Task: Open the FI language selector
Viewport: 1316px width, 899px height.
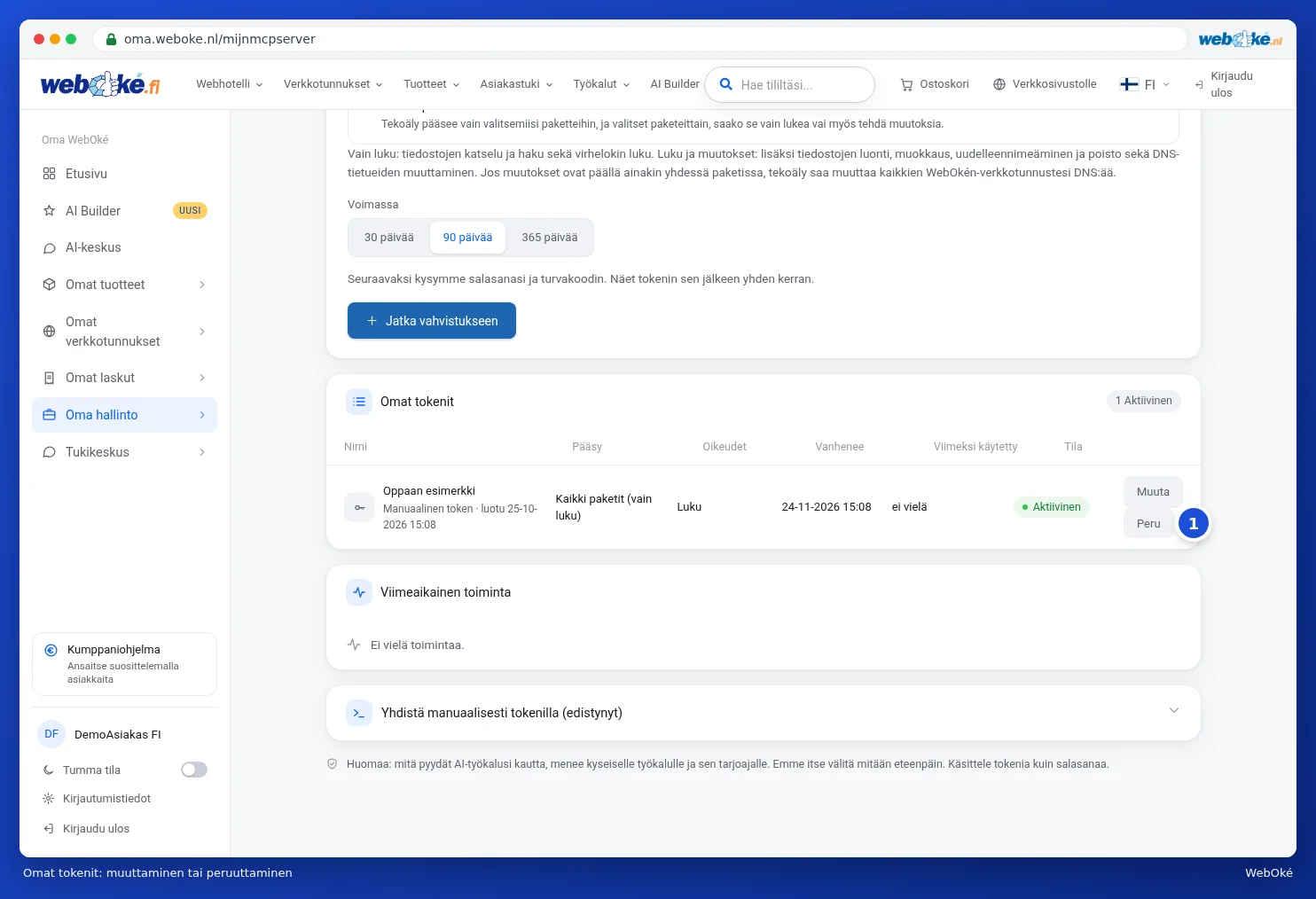Action: [x=1145, y=84]
